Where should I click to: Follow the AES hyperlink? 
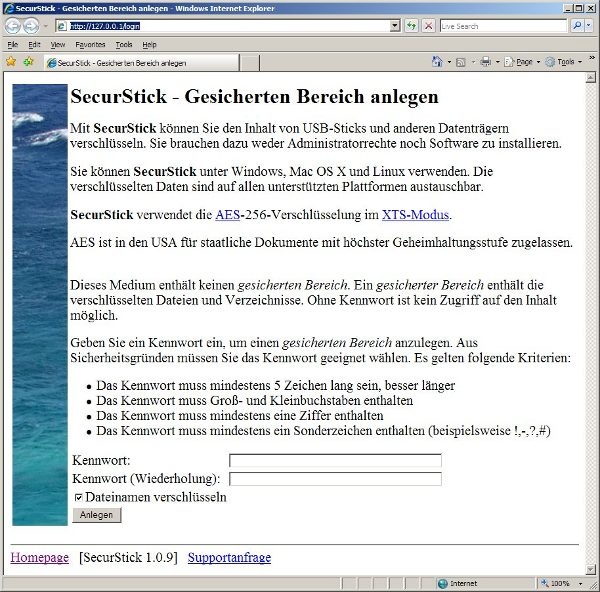coord(227,215)
